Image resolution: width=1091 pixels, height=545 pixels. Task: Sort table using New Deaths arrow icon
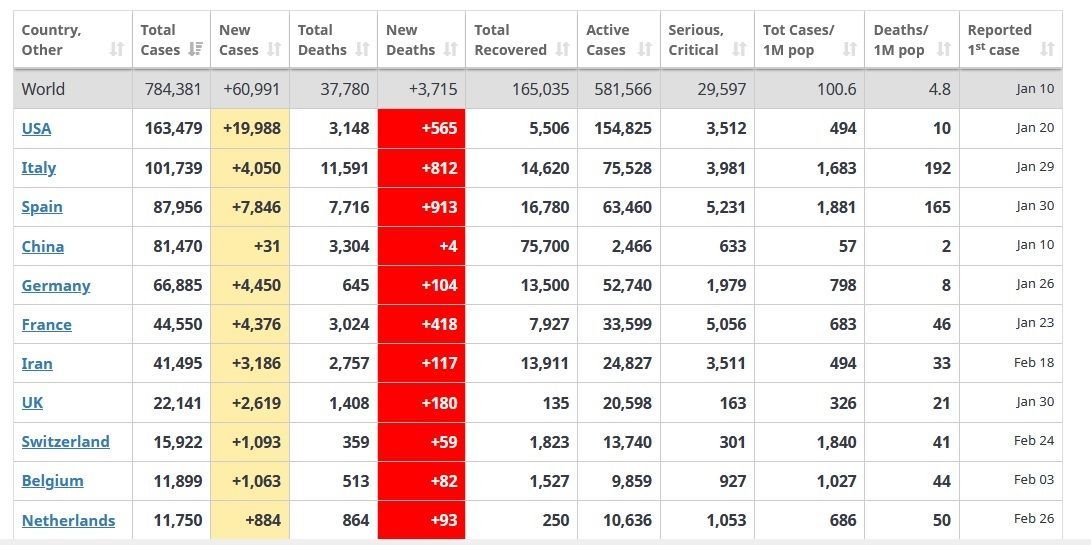(450, 49)
